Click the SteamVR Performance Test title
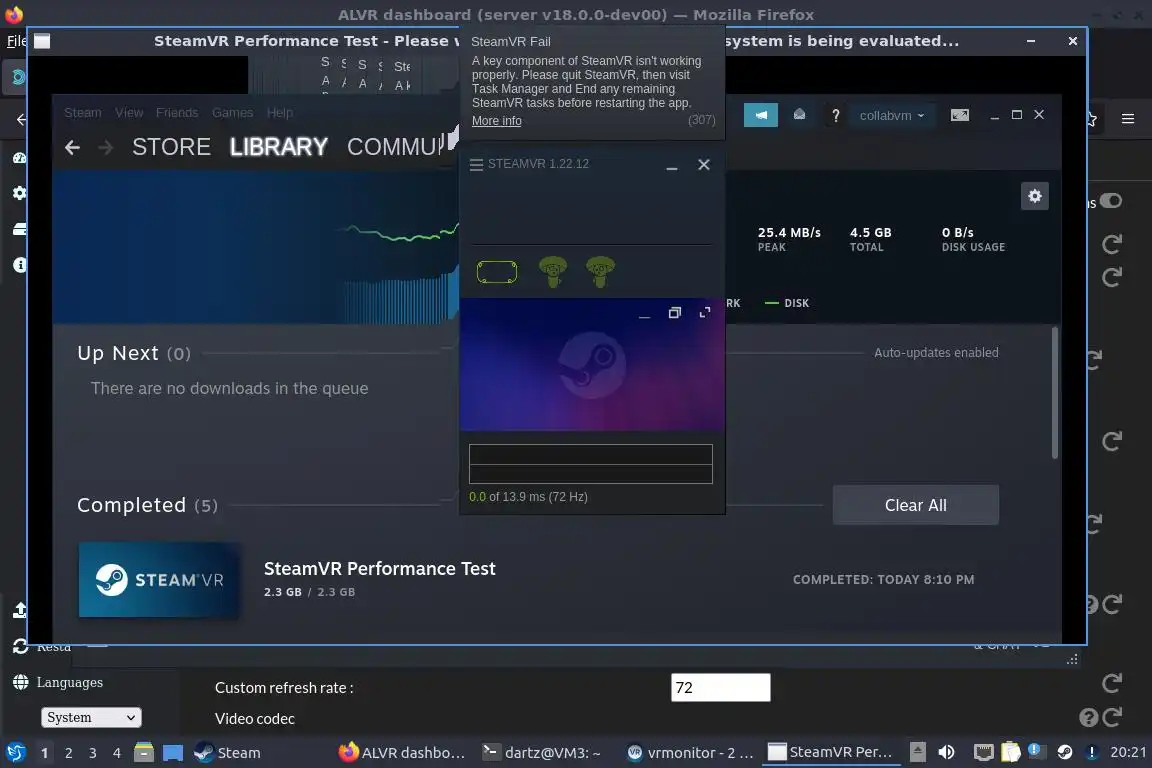Image resolution: width=1152 pixels, height=768 pixels. (380, 569)
